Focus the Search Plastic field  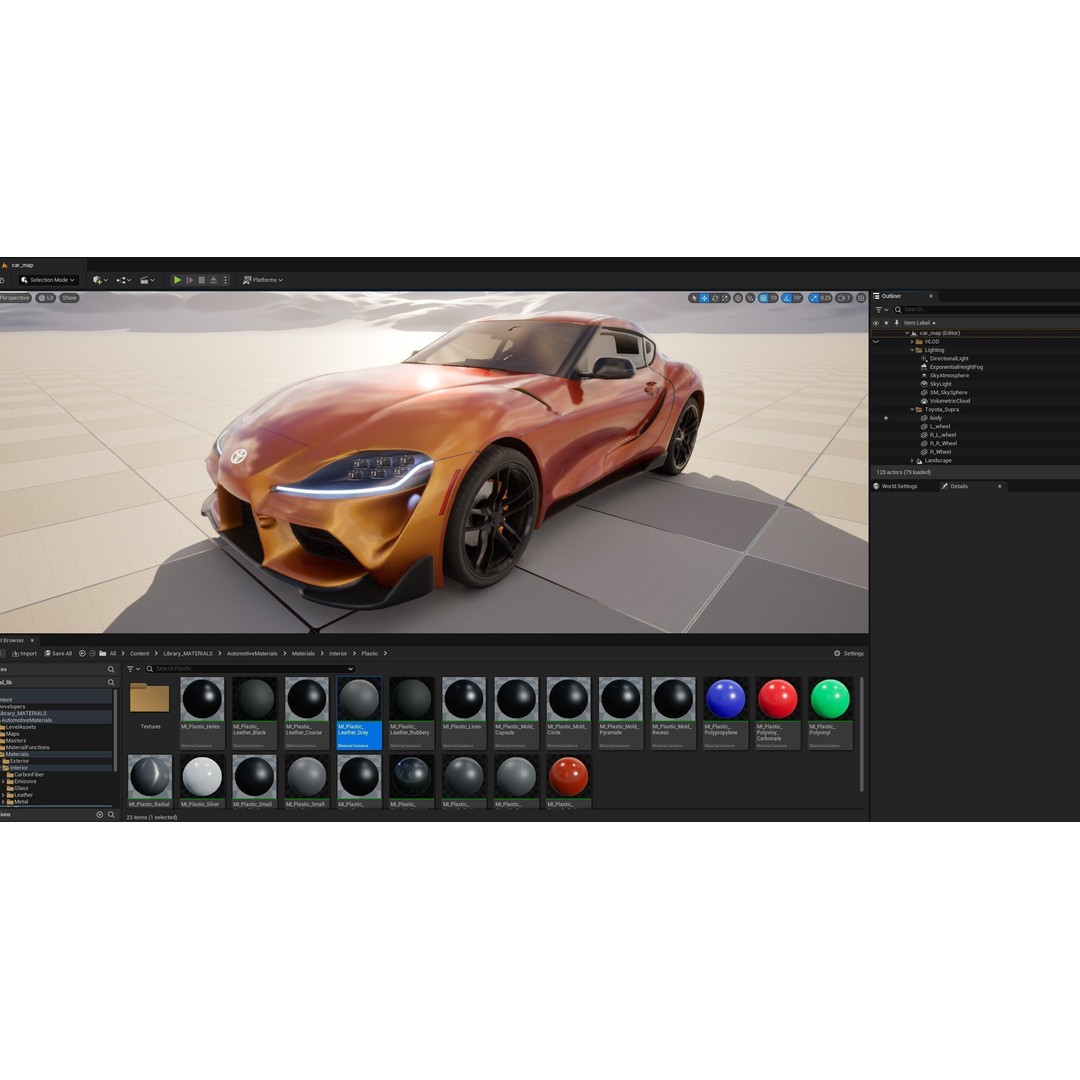click(x=250, y=669)
